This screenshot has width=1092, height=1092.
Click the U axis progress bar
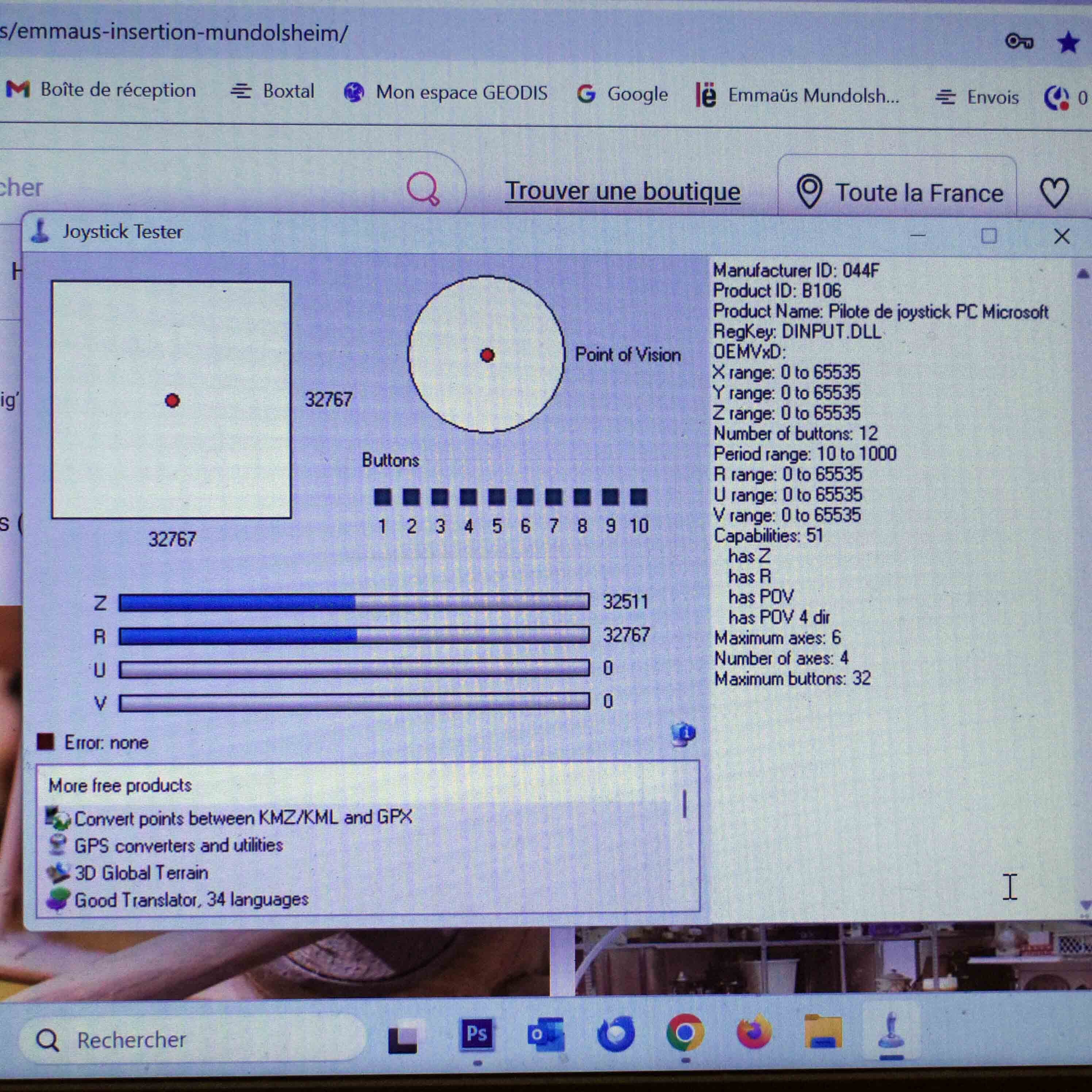pos(354,669)
